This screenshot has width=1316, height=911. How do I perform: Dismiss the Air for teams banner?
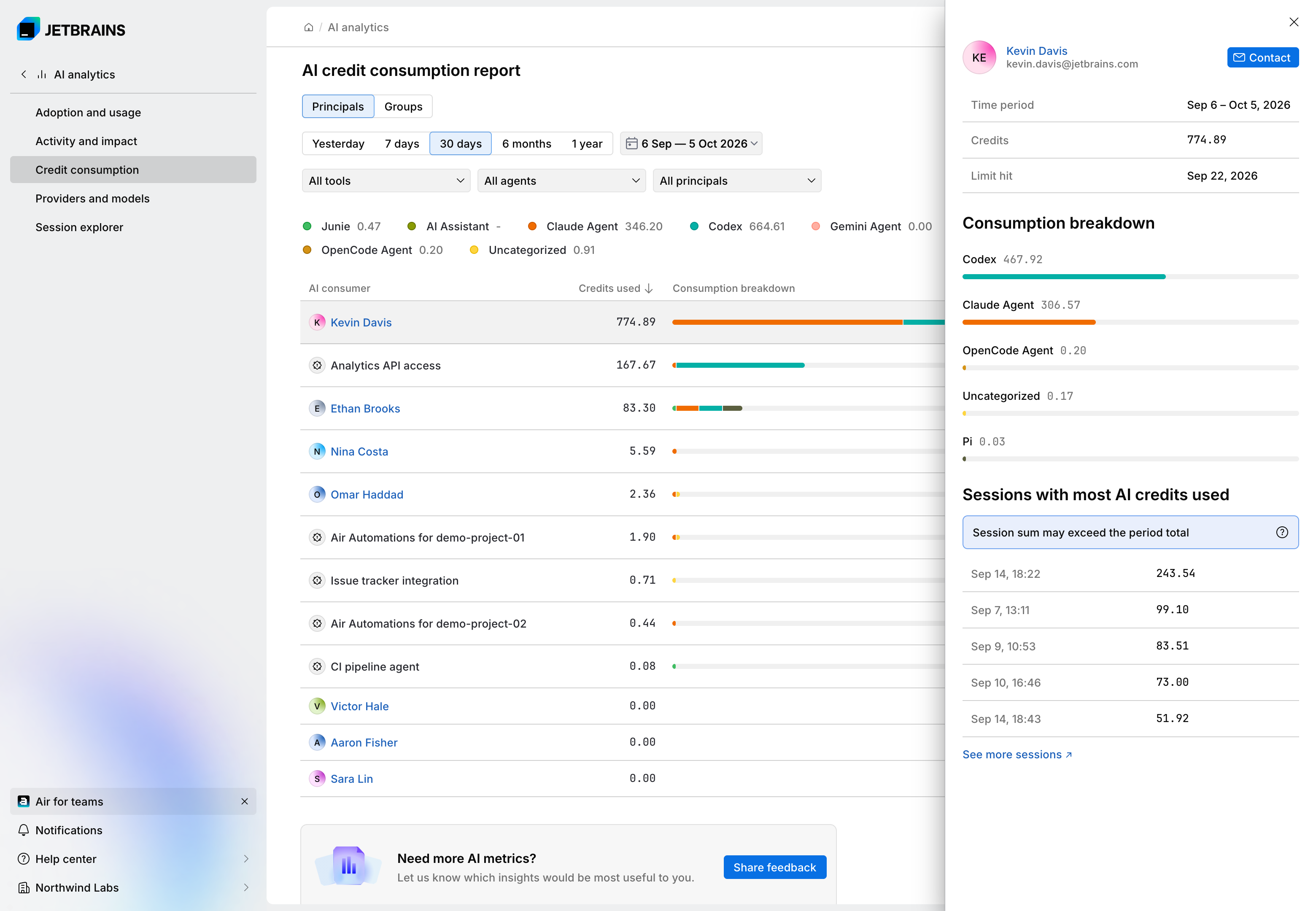point(244,801)
